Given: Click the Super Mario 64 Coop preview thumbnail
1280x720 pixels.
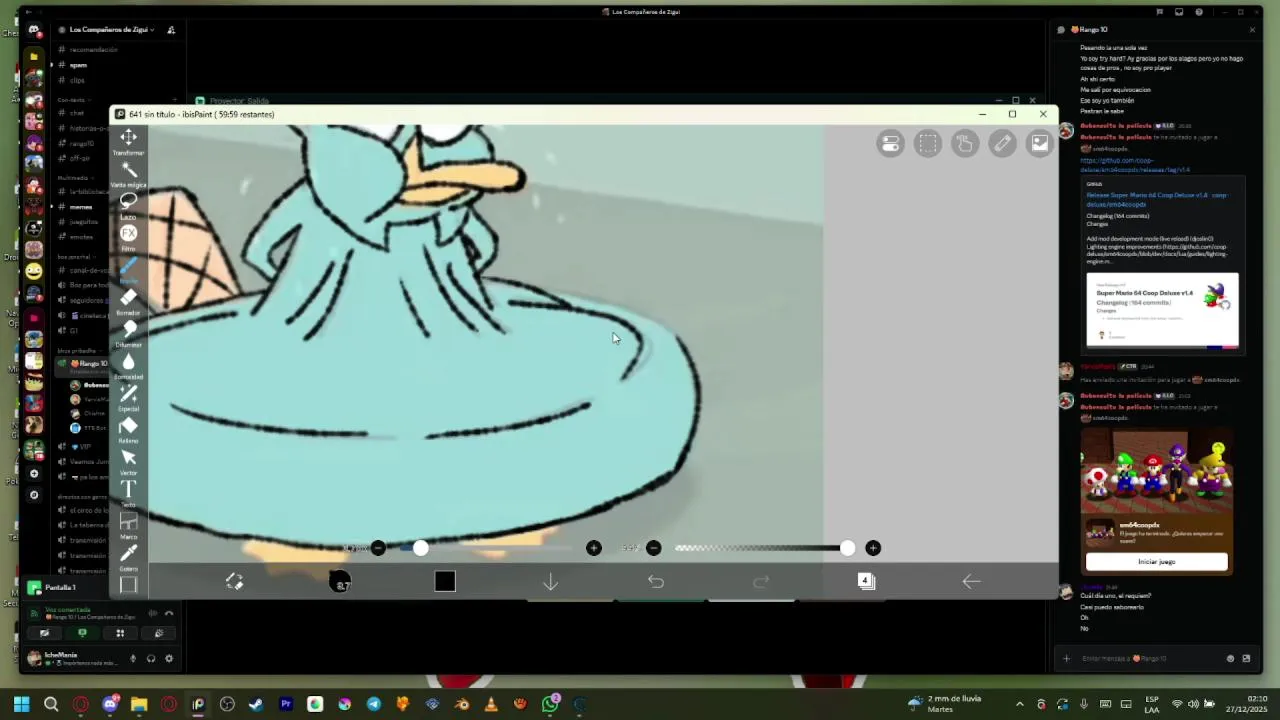Looking at the screenshot, I should pyautogui.click(x=1162, y=310).
